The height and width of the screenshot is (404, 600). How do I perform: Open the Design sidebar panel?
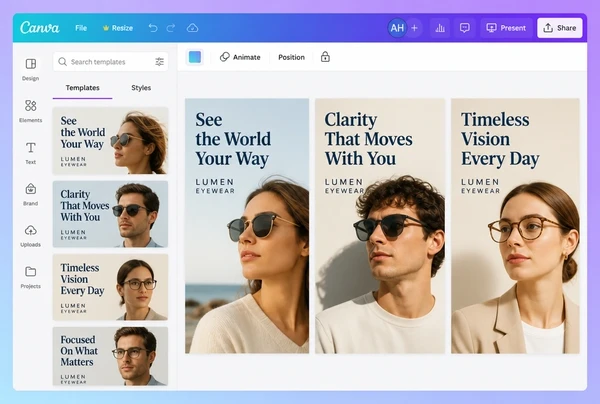pos(31,69)
